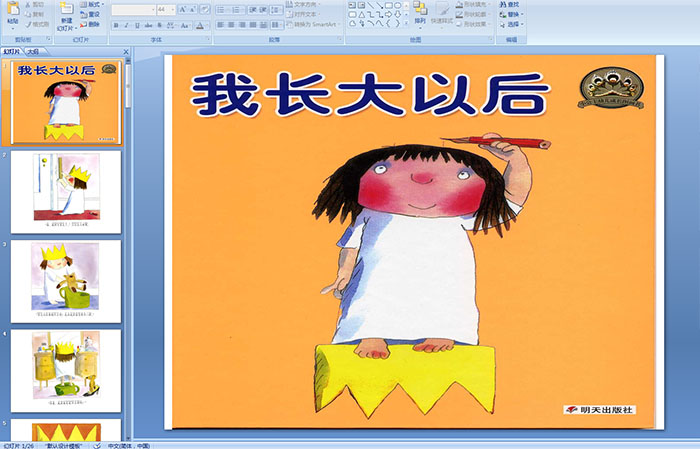
Task: Open Shape Outline (形状轮廓) options
Action: 474,14
